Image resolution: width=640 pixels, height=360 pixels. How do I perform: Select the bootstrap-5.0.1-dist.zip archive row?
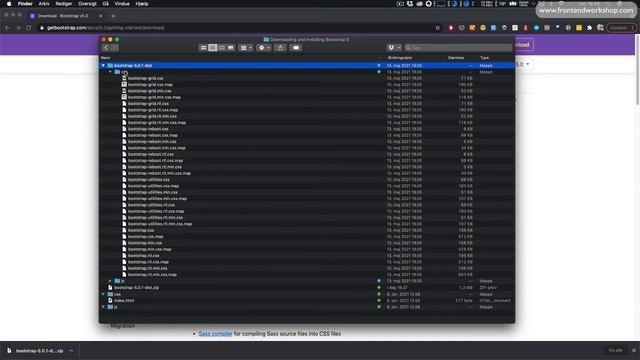307,287
